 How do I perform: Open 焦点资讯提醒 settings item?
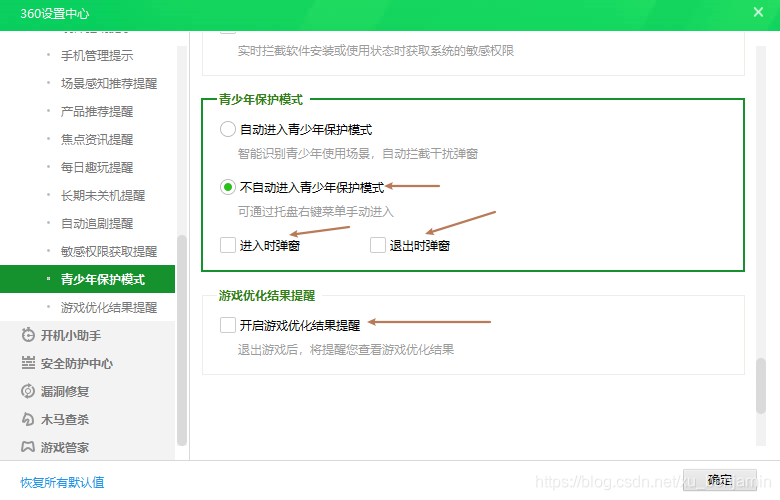point(88,139)
